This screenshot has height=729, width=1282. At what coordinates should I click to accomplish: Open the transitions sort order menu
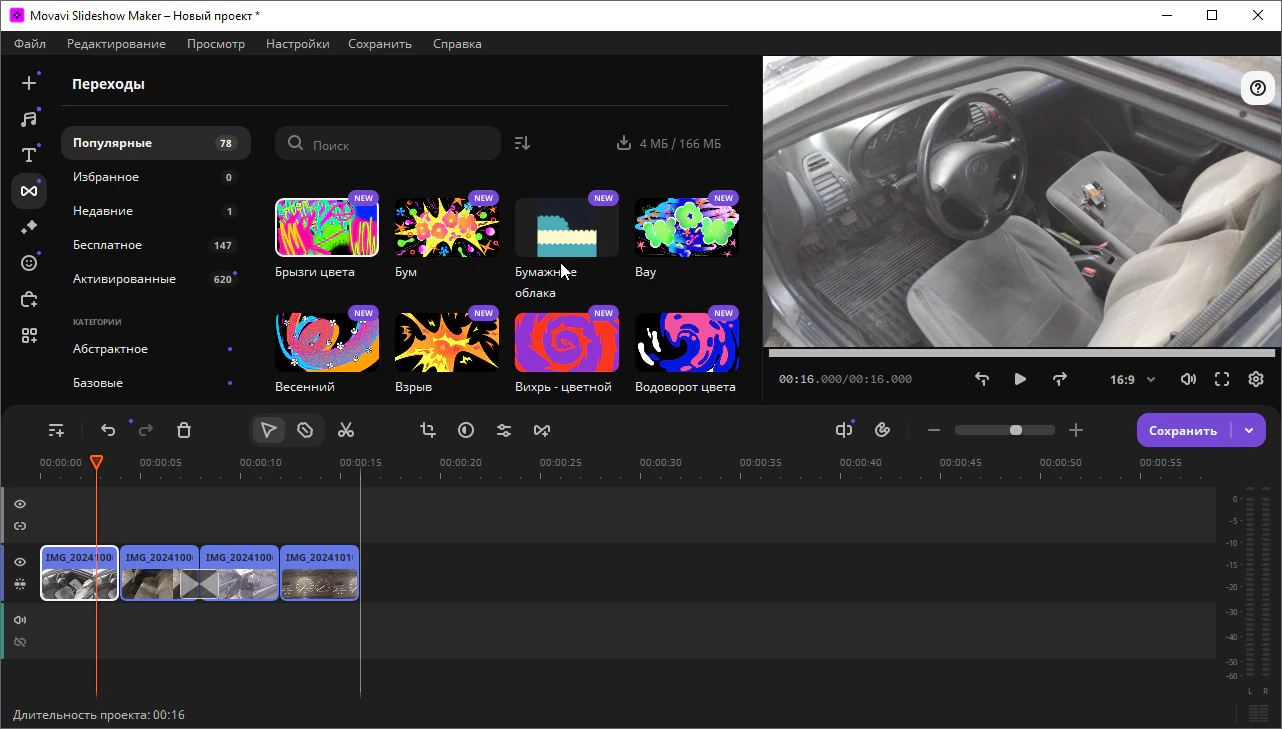[x=522, y=143]
